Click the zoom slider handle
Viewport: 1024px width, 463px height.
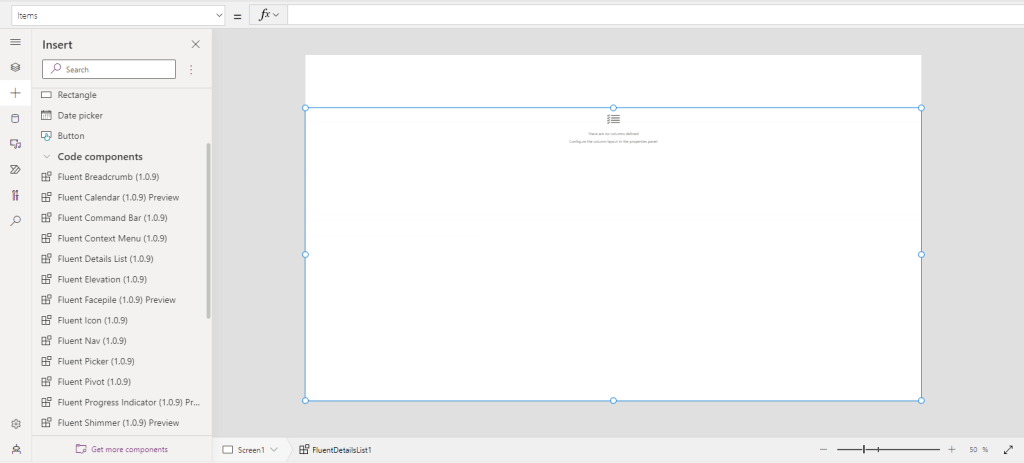[x=864, y=450]
